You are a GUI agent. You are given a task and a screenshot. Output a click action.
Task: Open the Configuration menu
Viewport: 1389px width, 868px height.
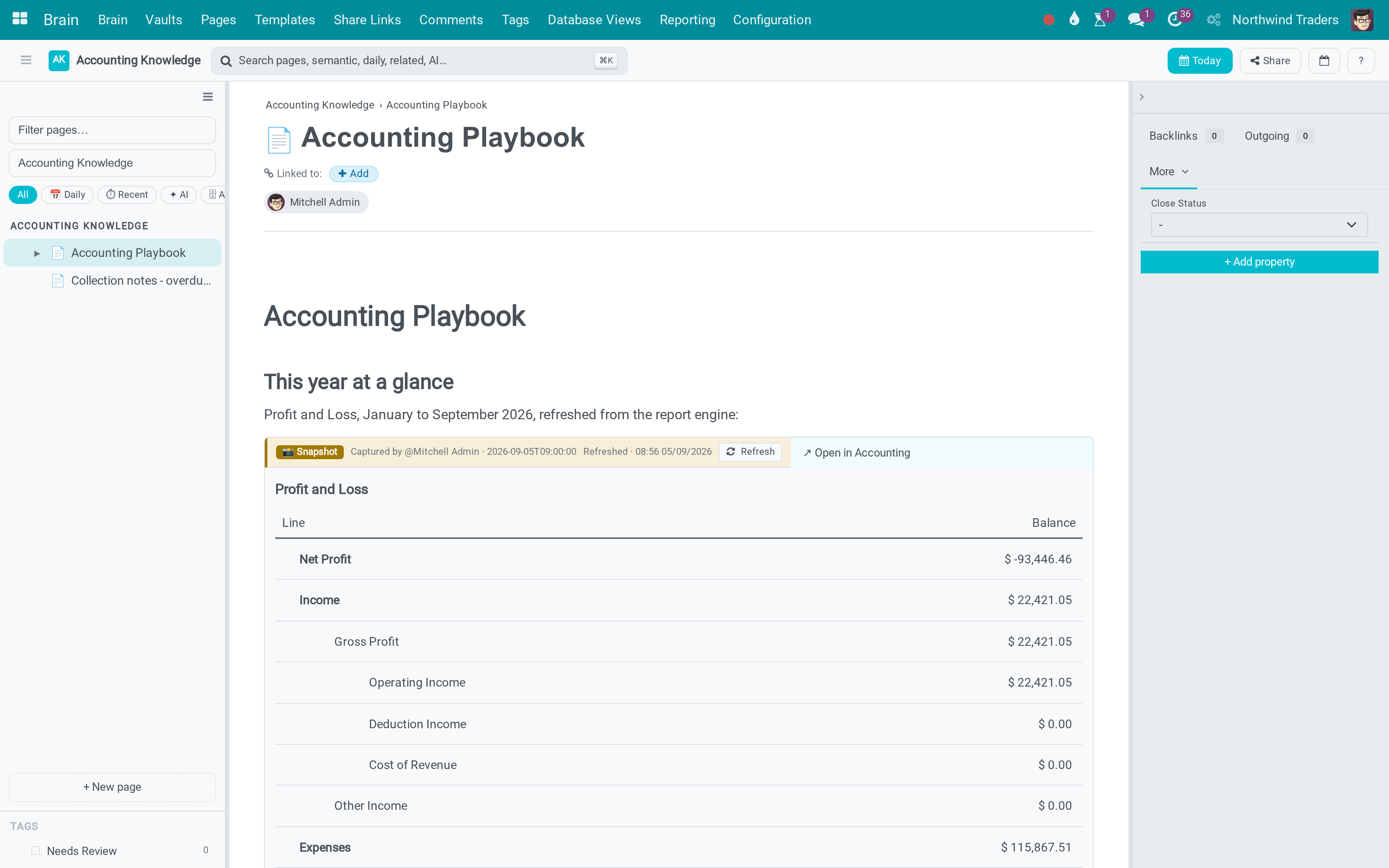(772, 20)
